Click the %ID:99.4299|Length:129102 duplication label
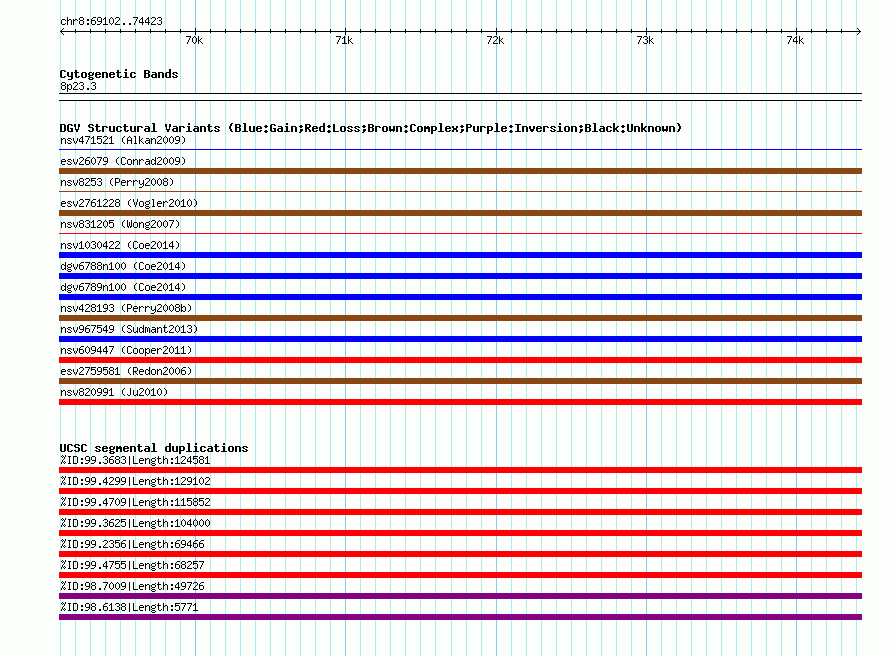Screen dimensions: 890x656 coord(135,481)
